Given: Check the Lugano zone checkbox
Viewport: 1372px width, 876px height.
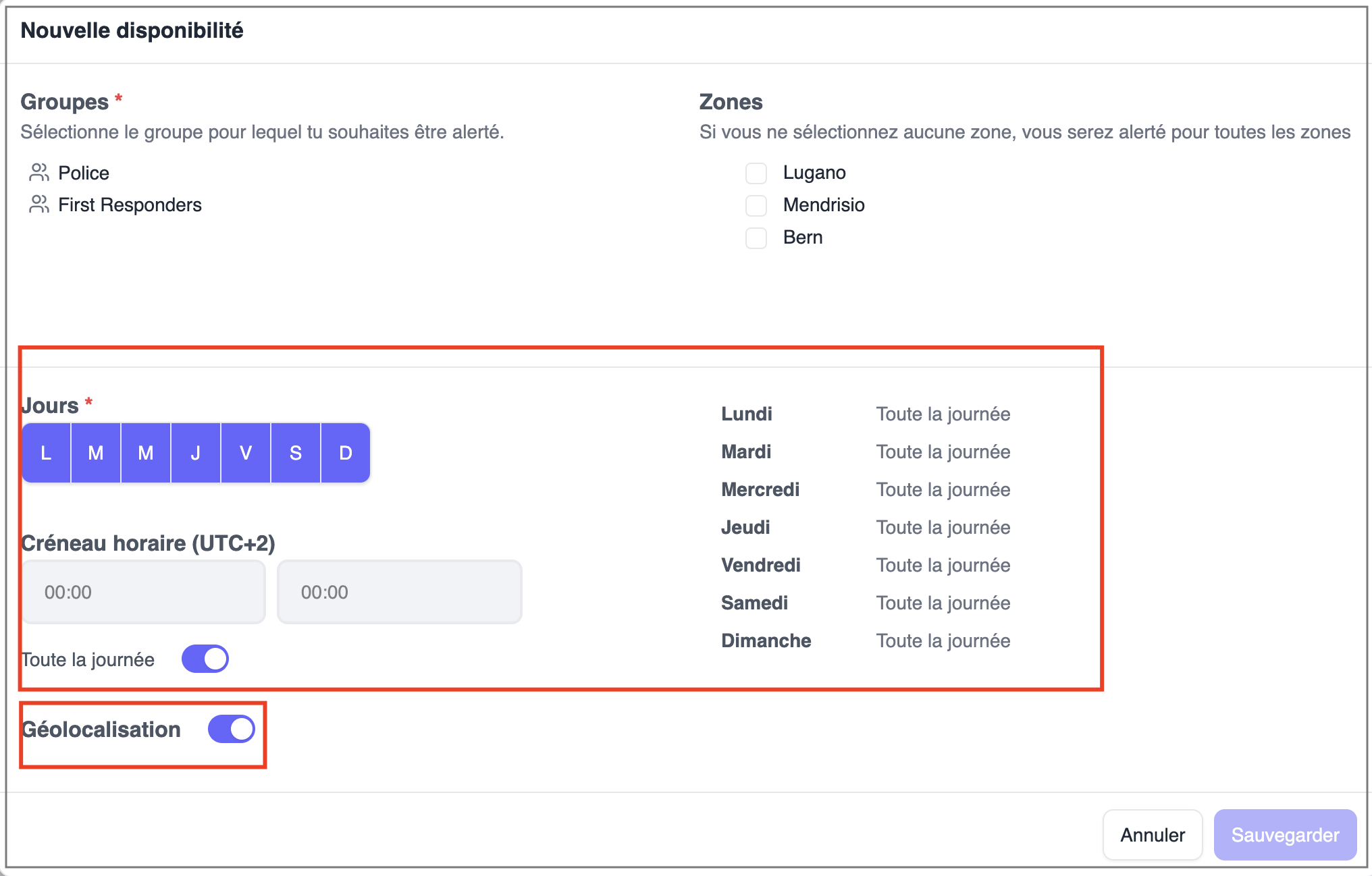Looking at the screenshot, I should pos(756,173).
